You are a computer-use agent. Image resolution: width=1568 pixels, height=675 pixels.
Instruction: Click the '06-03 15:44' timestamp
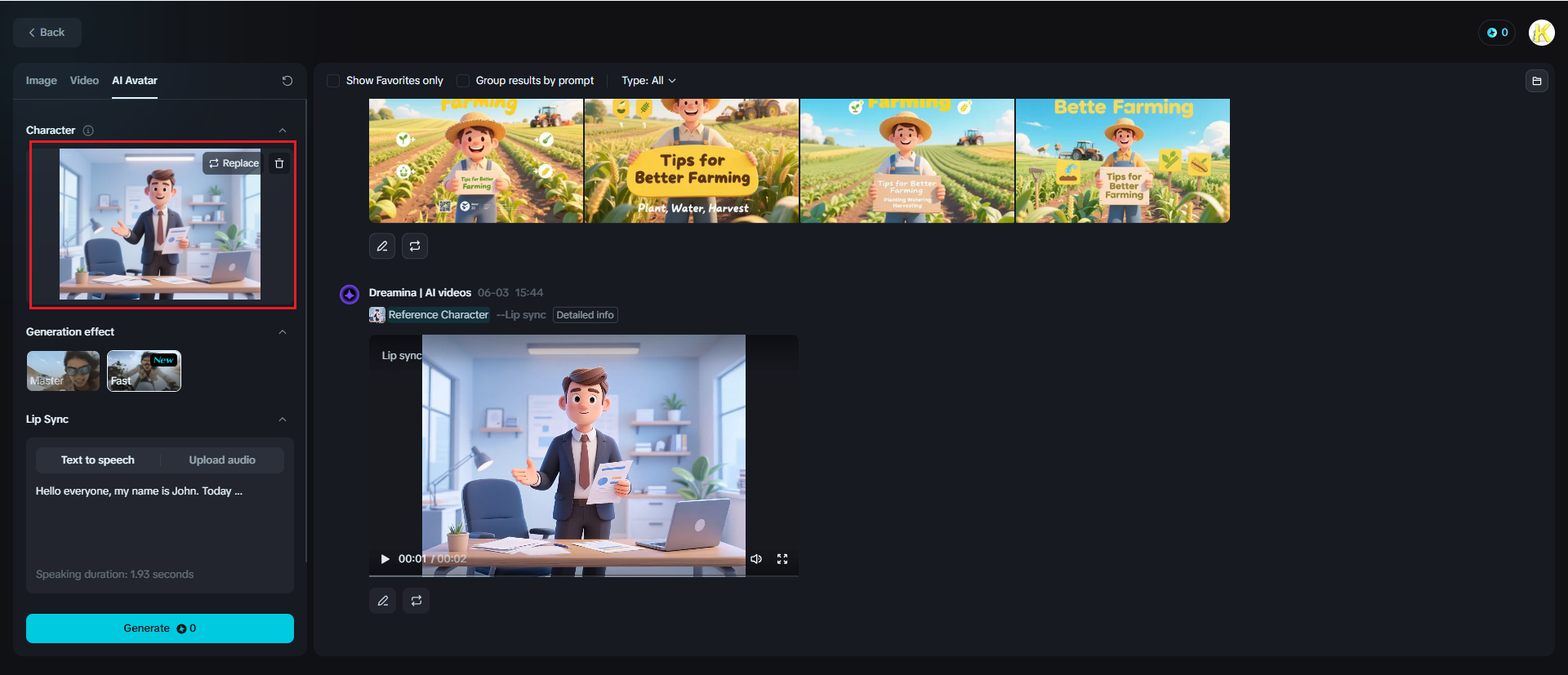pos(510,293)
